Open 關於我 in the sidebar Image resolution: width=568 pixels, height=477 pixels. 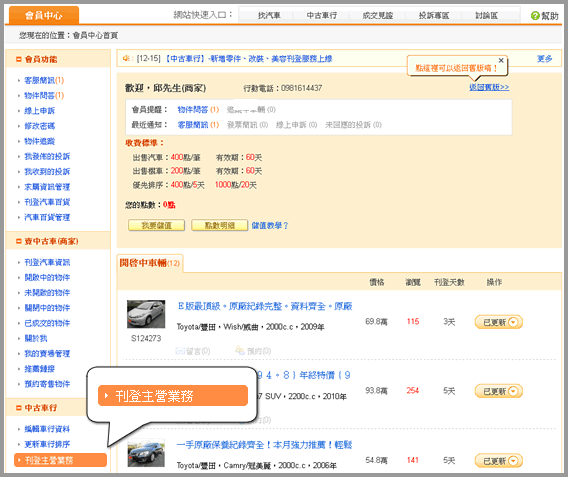point(36,338)
